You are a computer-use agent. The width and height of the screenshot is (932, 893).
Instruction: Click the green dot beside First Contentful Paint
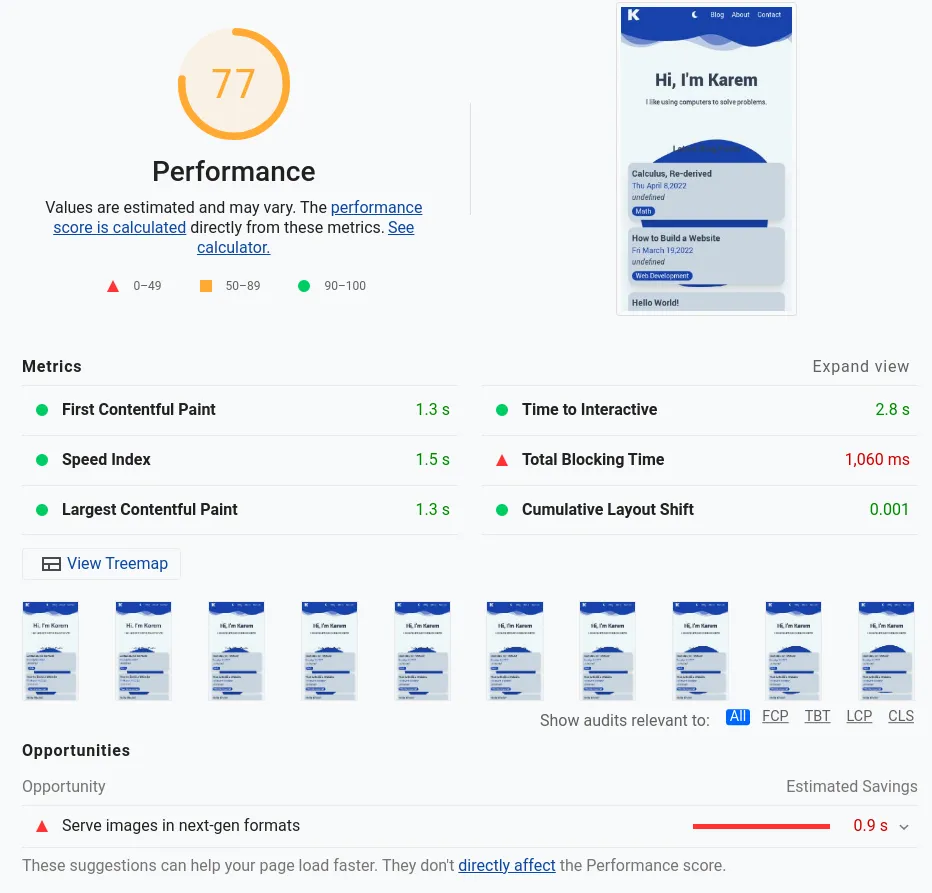pyautogui.click(x=42, y=410)
